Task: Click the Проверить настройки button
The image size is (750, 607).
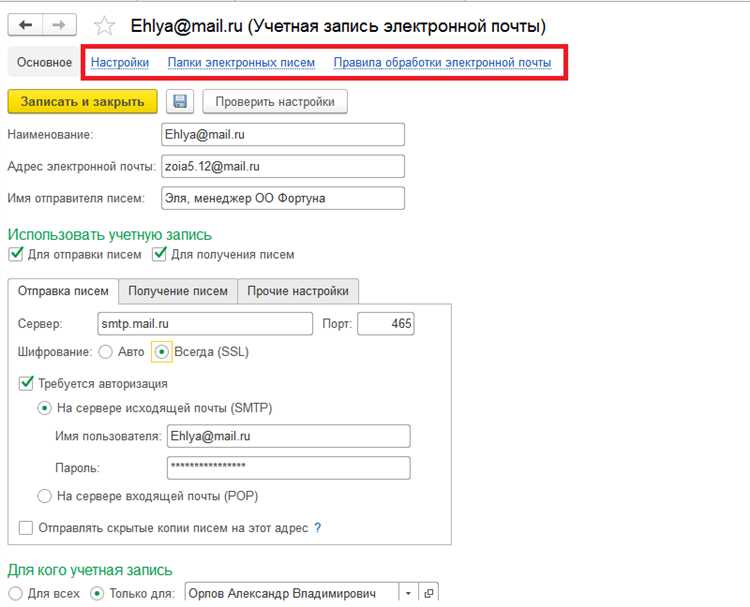Action: pyautogui.click(x=275, y=101)
